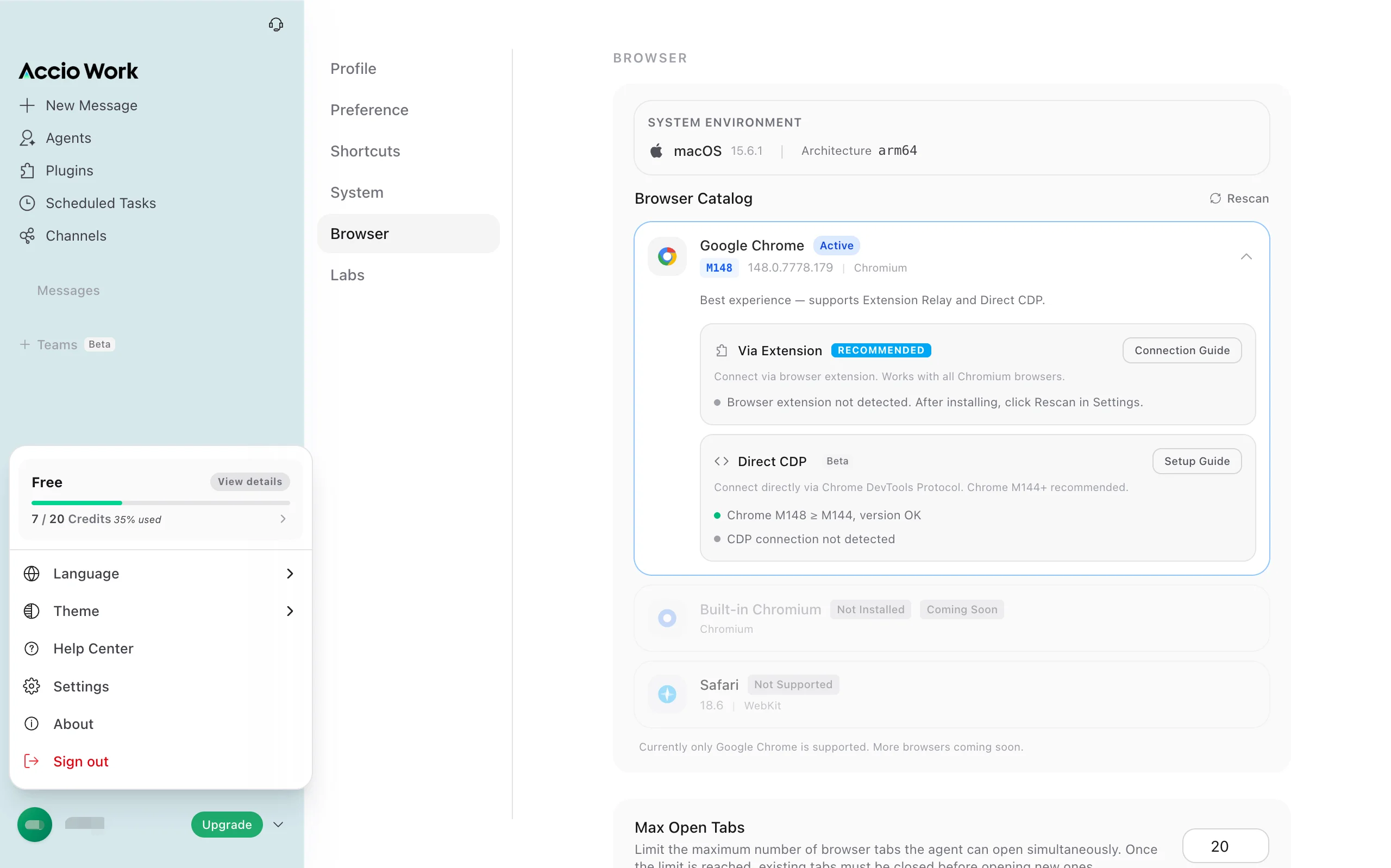
Task: Click the Settings gear icon
Action: tap(32, 686)
